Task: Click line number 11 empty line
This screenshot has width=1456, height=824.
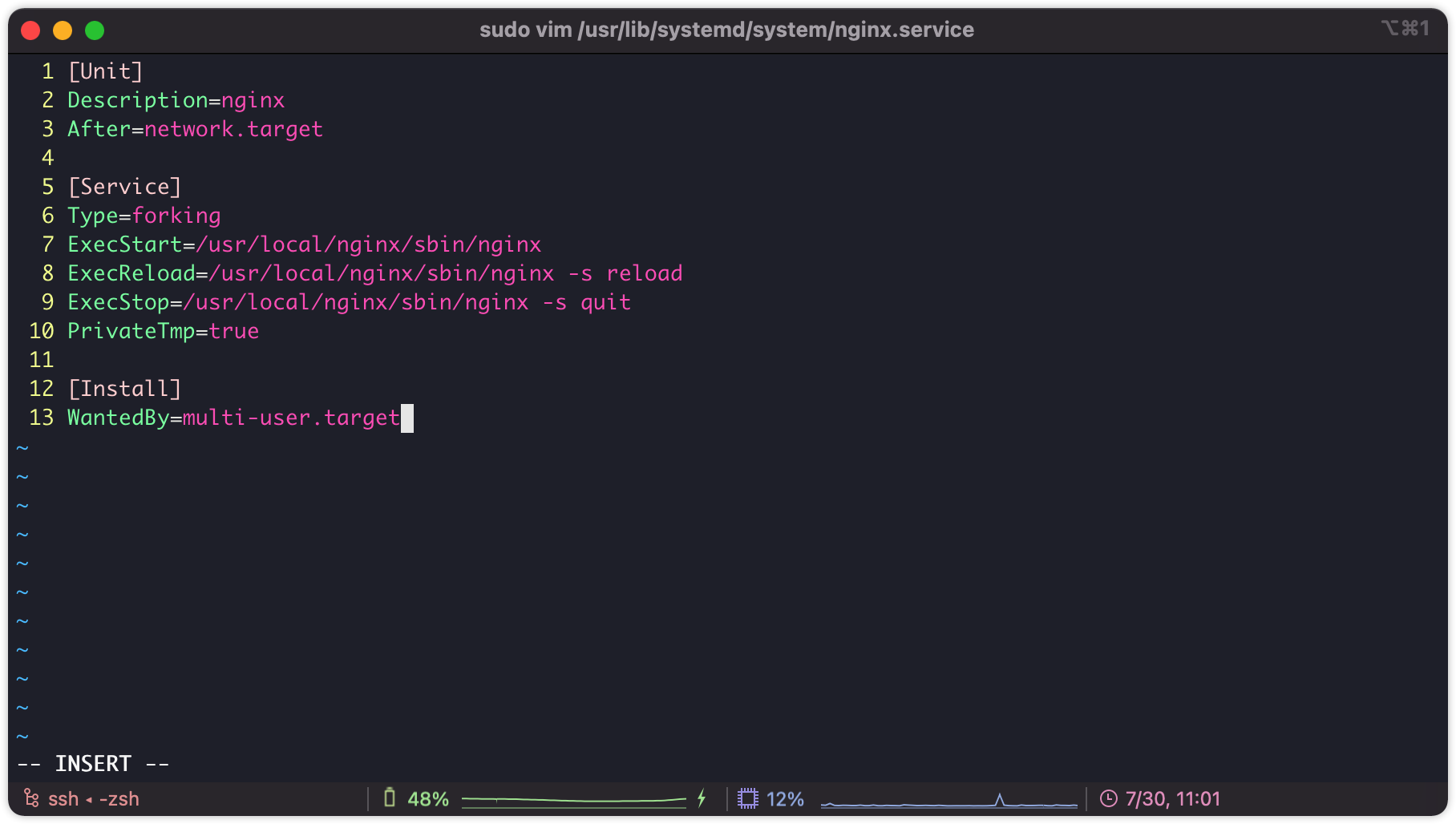Action: coord(42,360)
